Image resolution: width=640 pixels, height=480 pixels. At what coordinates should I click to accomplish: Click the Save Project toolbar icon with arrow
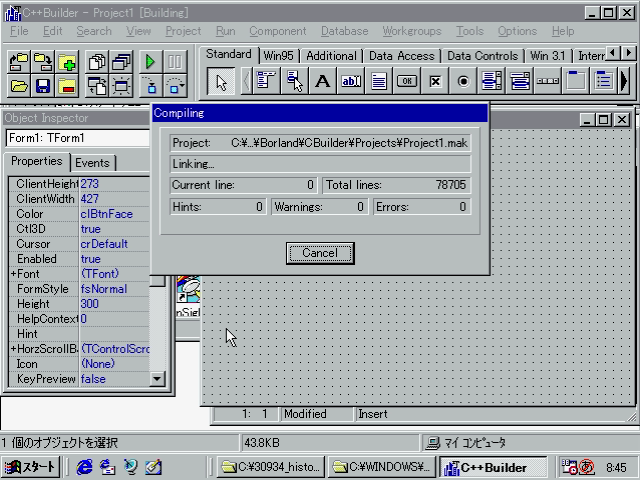(43, 62)
